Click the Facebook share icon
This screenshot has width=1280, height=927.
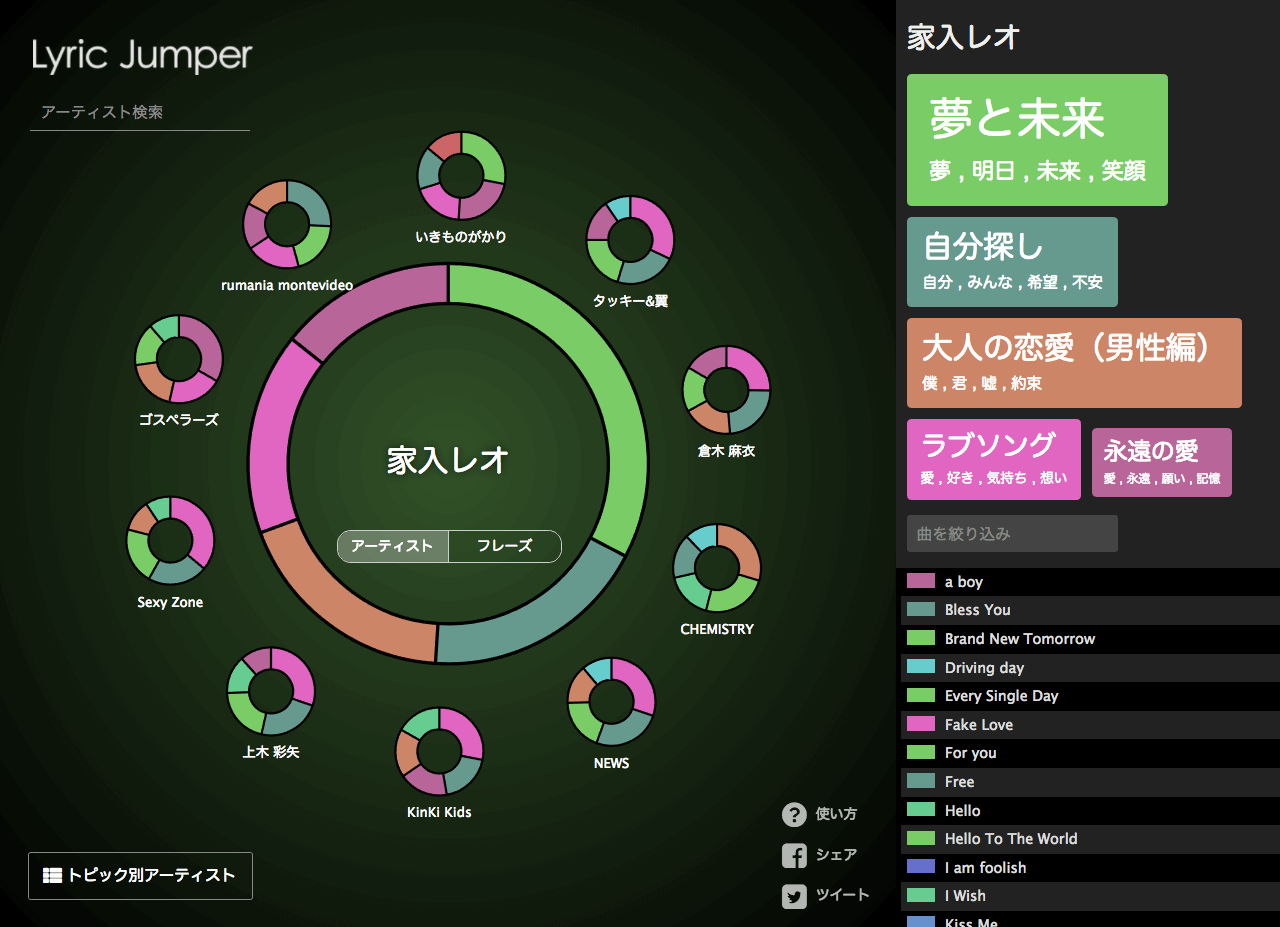pyautogui.click(x=794, y=855)
